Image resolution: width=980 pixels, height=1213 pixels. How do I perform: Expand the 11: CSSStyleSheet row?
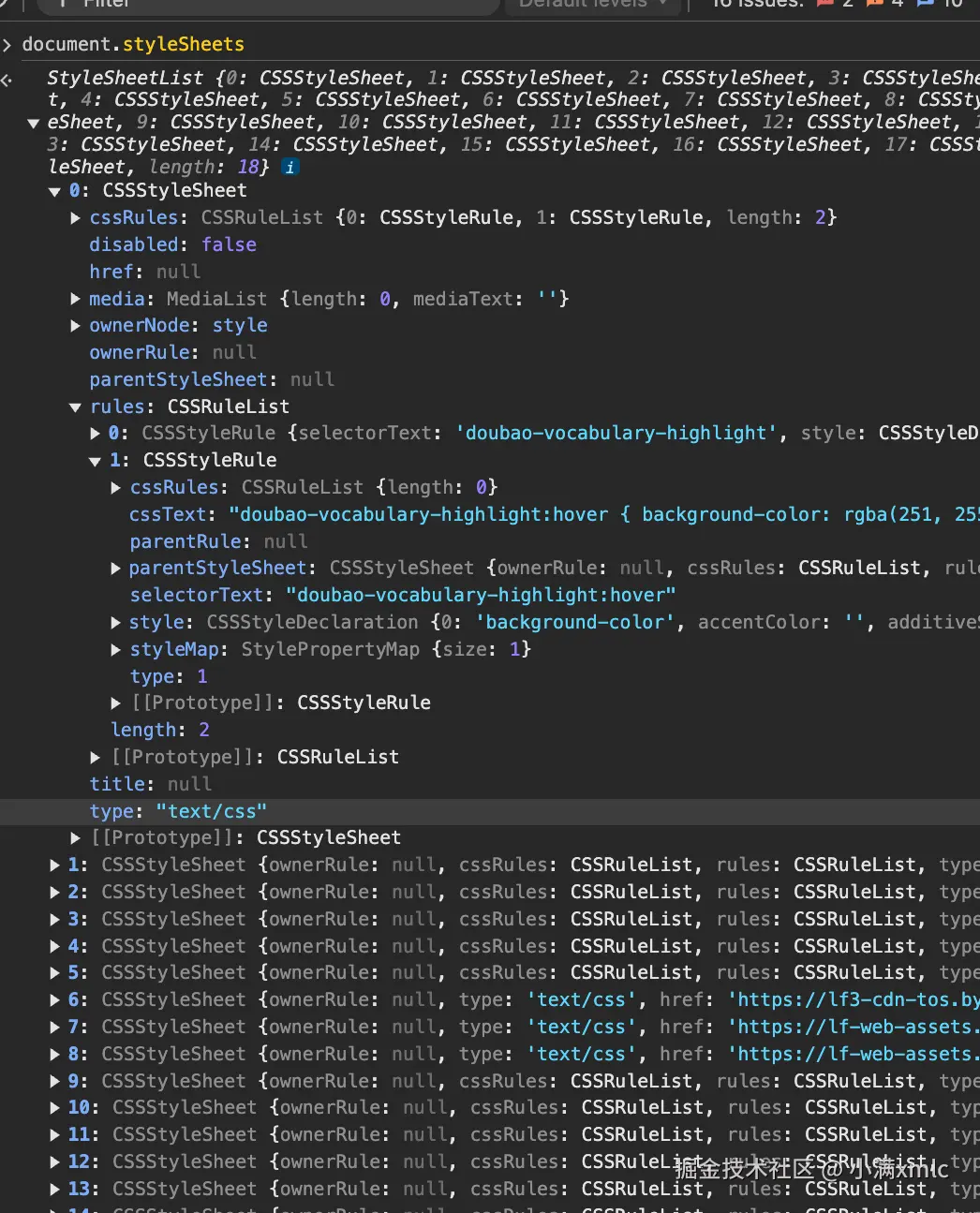[54, 1134]
